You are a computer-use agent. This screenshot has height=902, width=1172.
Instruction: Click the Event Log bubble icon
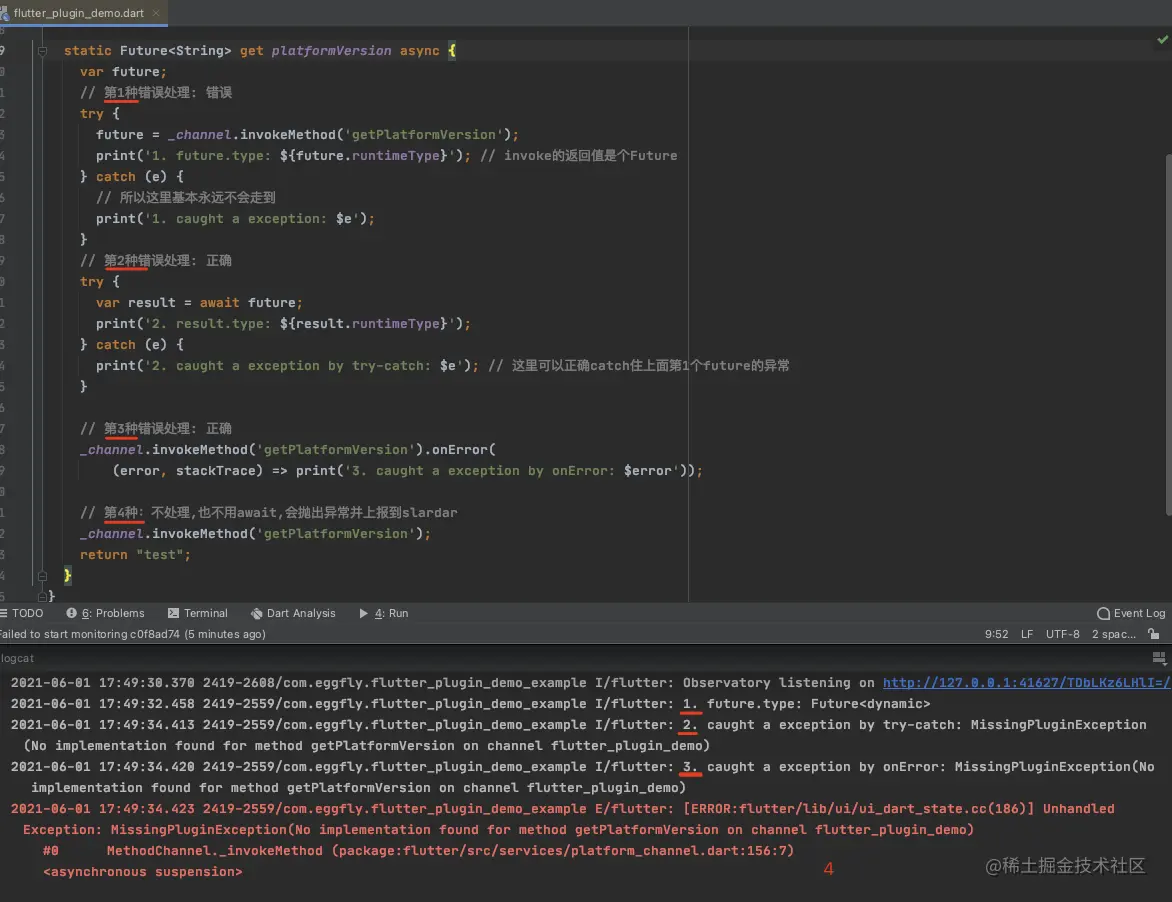pos(1103,614)
